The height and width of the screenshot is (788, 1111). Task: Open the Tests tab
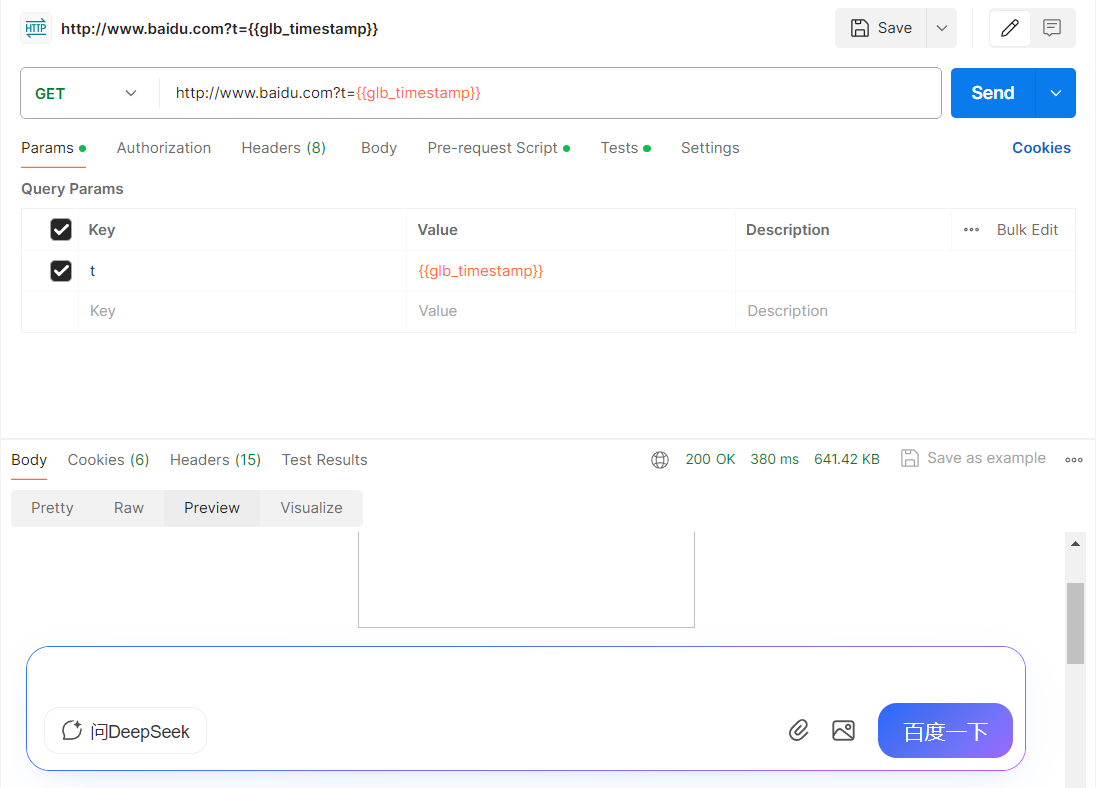626,148
